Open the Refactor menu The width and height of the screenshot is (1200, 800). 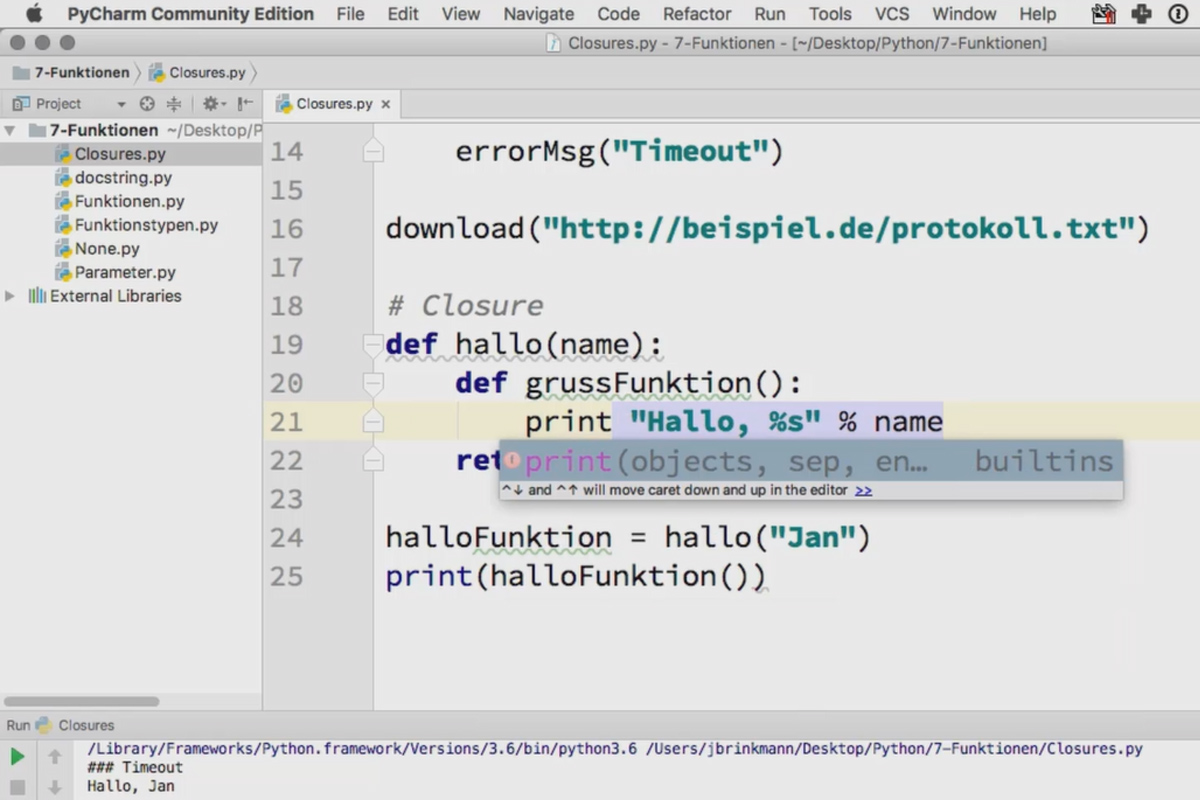[x=697, y=14]
